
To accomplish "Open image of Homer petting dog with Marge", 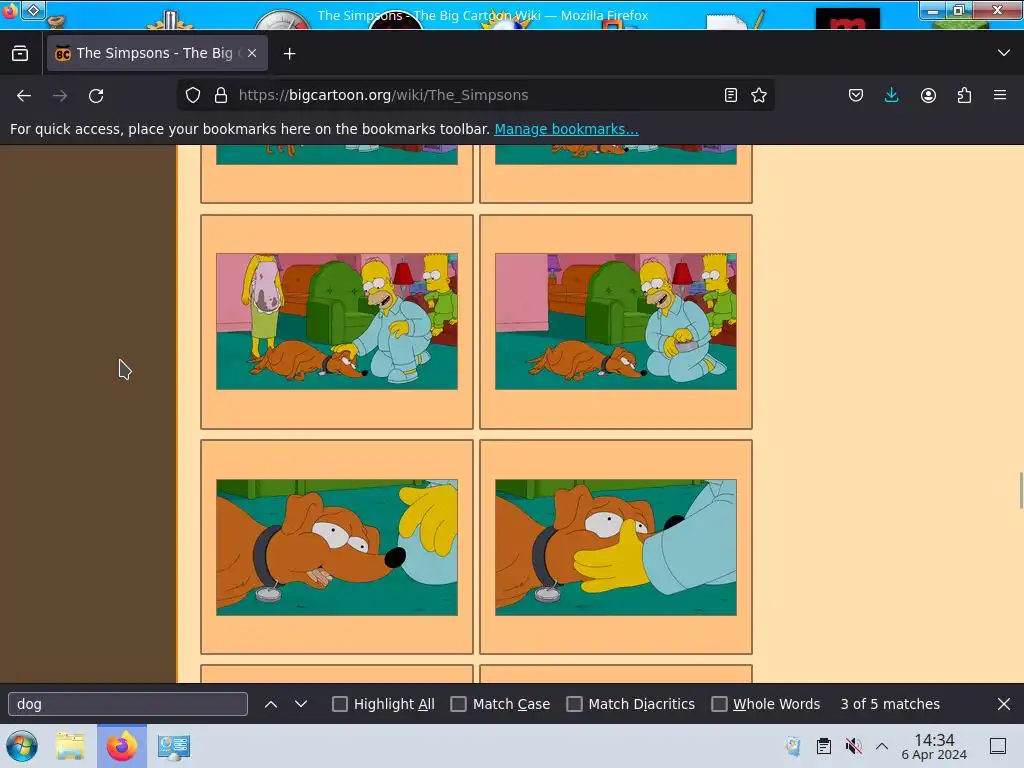I will [x=337, y=321].
